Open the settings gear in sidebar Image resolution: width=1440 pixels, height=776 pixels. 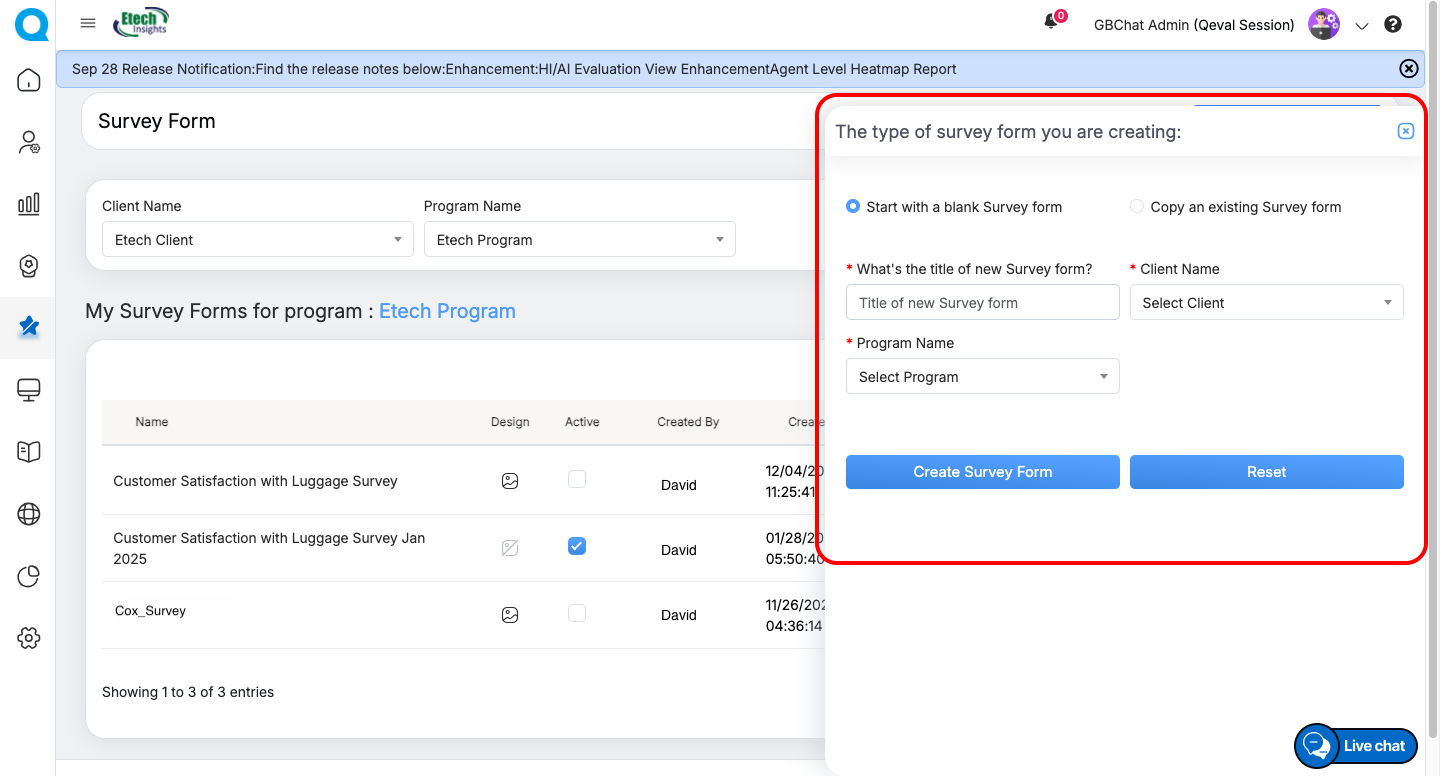(29, 638)
